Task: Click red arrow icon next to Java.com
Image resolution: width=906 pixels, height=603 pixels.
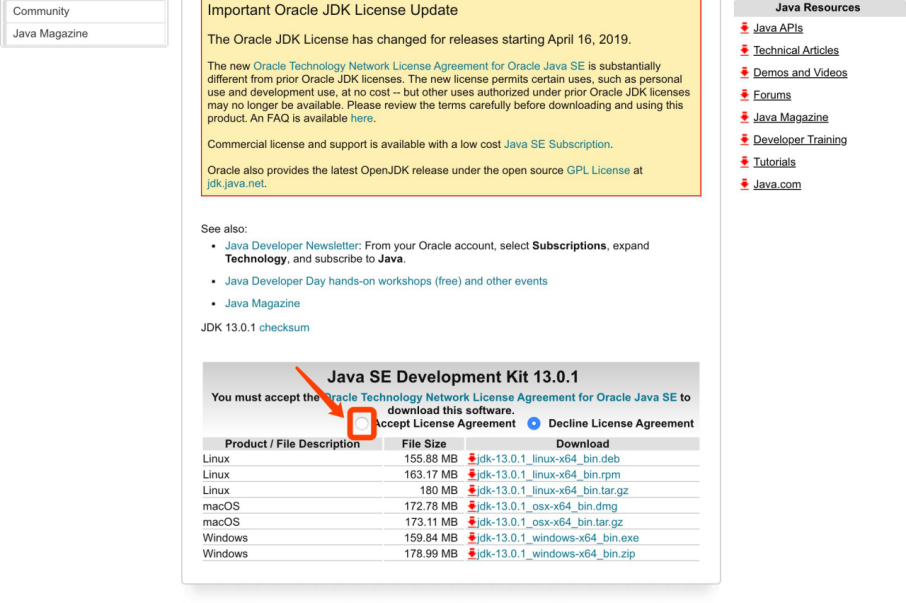Action: click(744, 184)
